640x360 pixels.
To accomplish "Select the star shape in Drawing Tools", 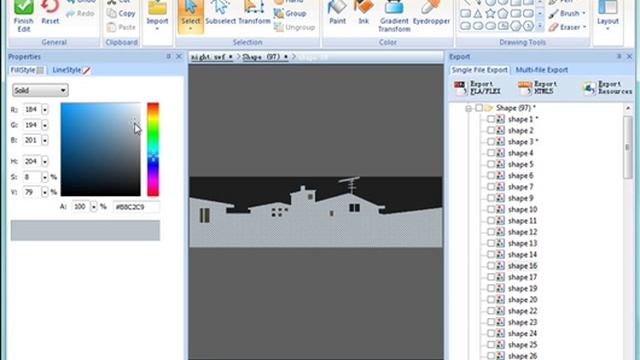I will 490,13.
